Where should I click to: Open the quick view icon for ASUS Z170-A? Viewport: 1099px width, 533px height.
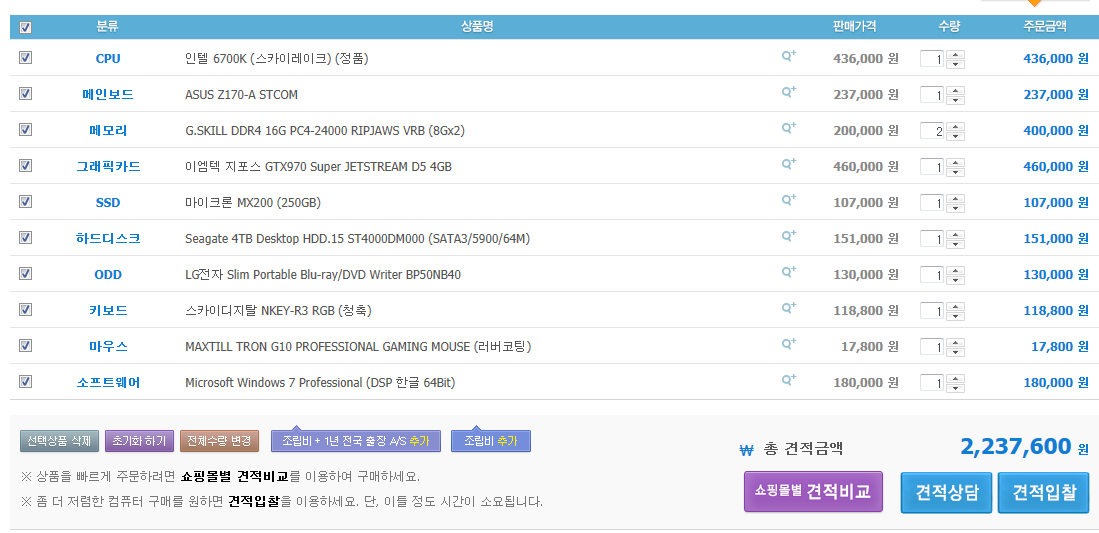tap(788, 93)
